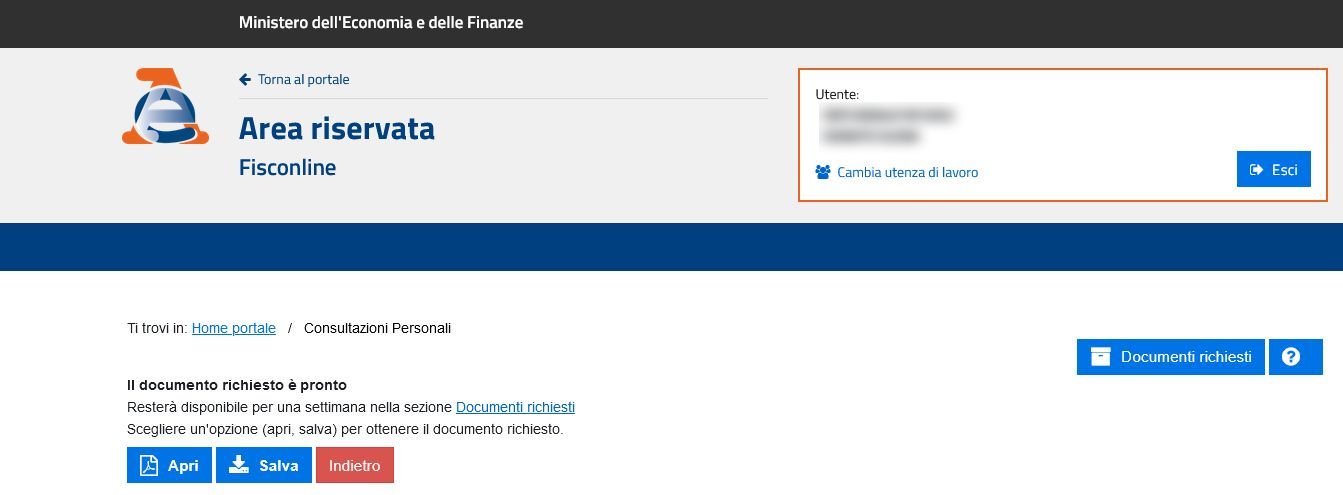Viewport: 1343px width, 495px height.
Task: Click Ministero dell'Economia e delle Finanze header
Action: (x=381, y=22)
